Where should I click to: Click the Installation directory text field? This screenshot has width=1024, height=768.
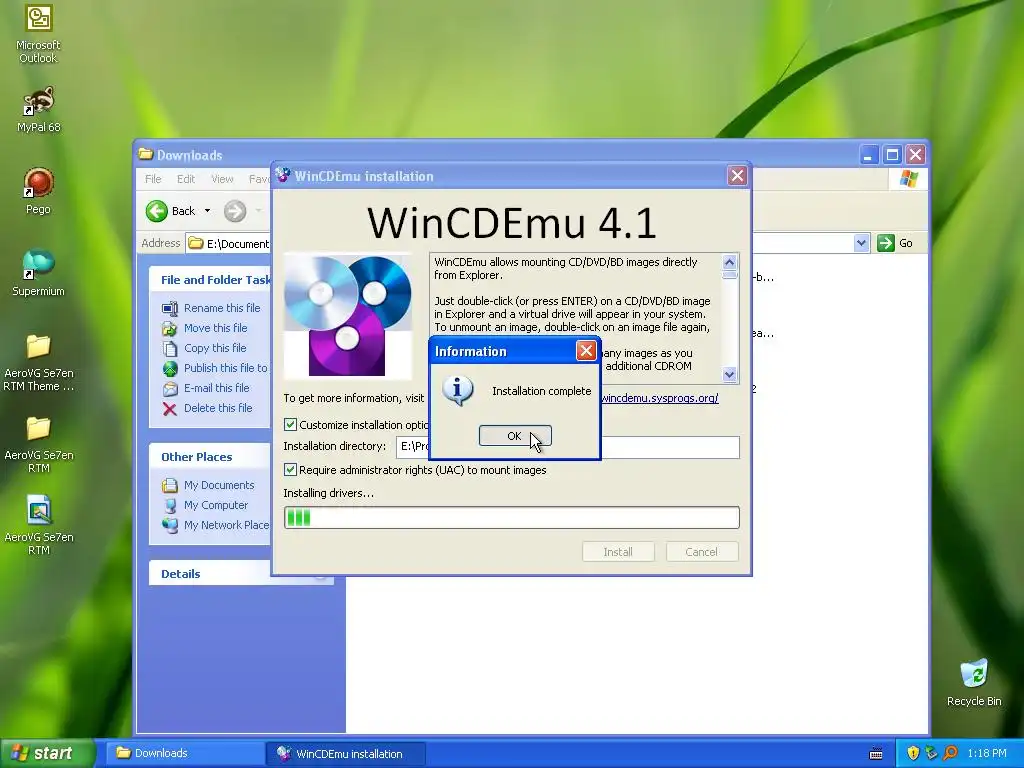coord(567,447)
